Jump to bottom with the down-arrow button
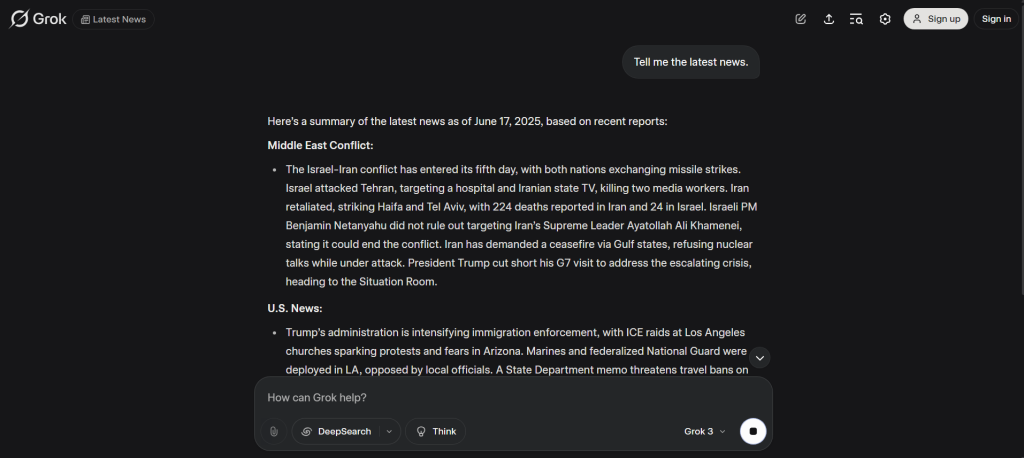This screenshot has height=458, width=1024. click(x=760, y=357)
